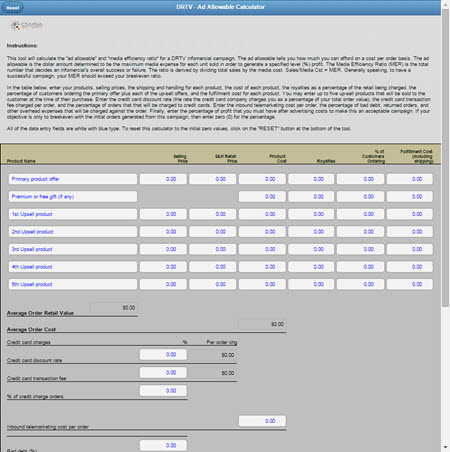Select the Inbound telemarketing cost per order field

(x=262, y=421)
